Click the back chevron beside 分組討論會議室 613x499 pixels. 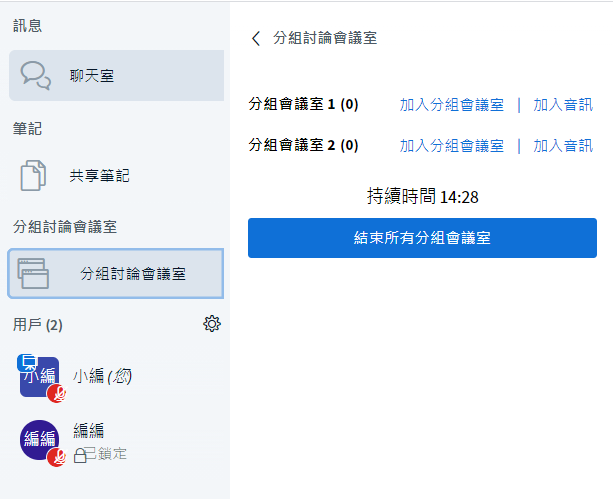click(256, 38)
